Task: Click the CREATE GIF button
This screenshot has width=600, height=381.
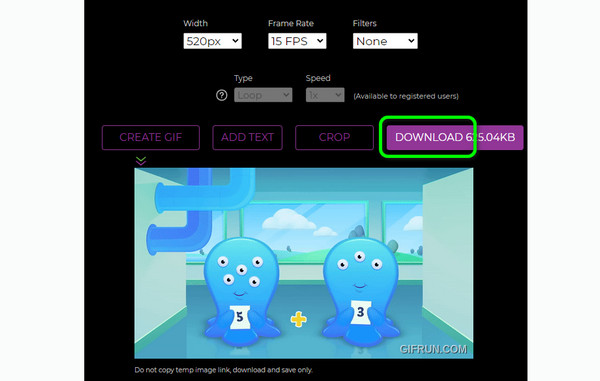Action: point(151,137)
